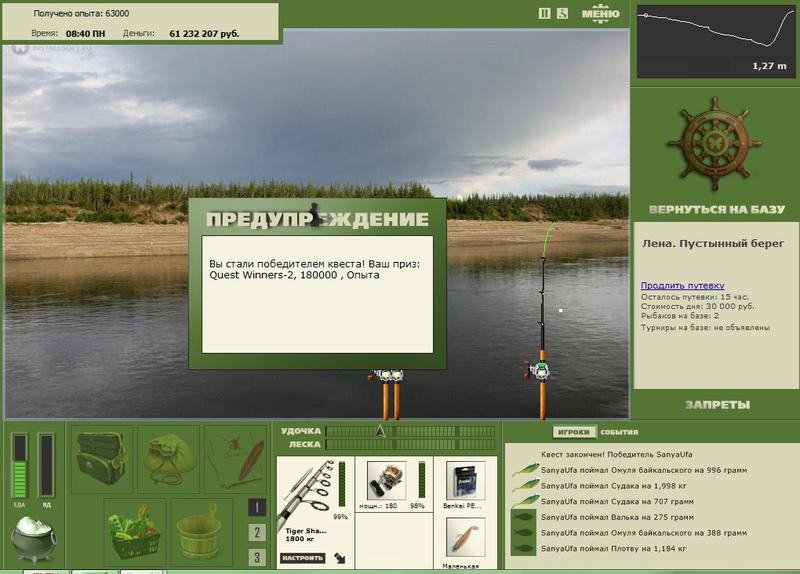This screenshot has height=574, width=800.
Task: Select the Benkei PE fishing line thumbnail
Action: pos(465,480)
